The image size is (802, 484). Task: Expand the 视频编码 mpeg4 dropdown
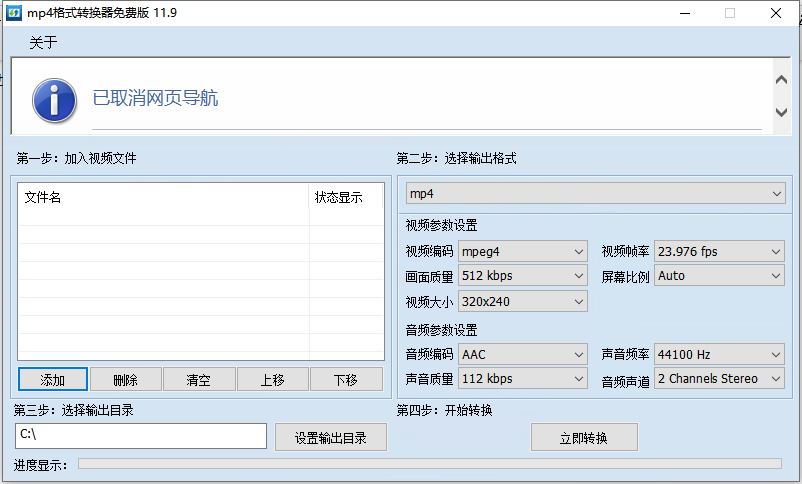click(x=523, y=251)
